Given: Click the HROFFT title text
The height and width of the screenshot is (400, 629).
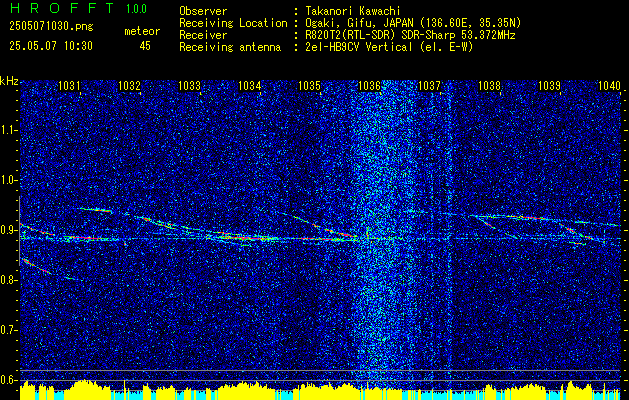Looking at the screenshot, I should (63, 8).
